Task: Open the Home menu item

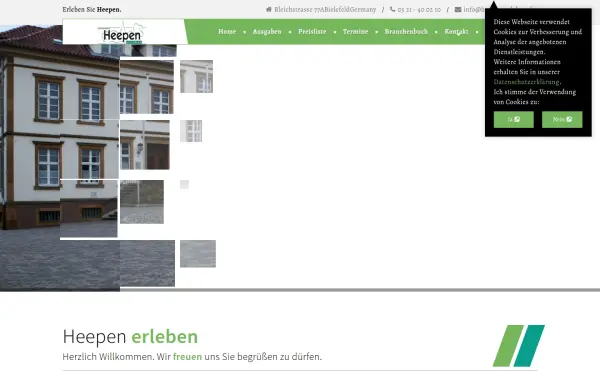Action: click(227, 32)
